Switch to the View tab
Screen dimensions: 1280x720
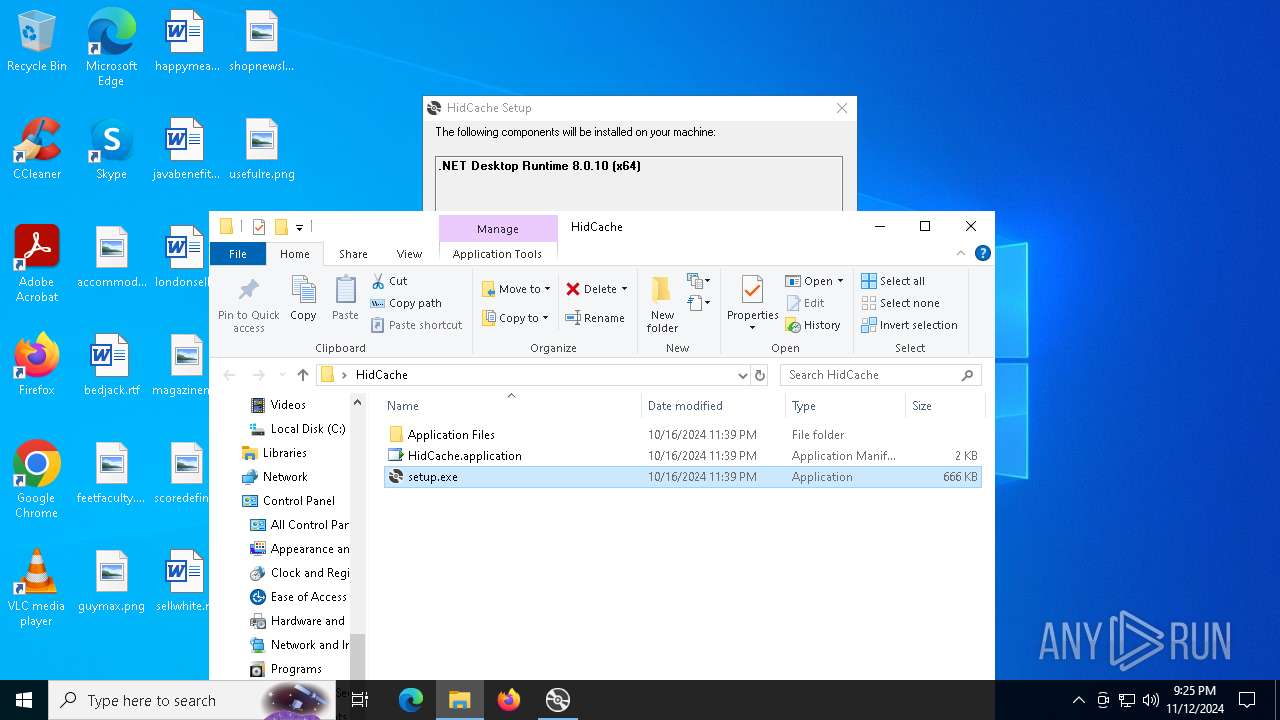(409, 254)
